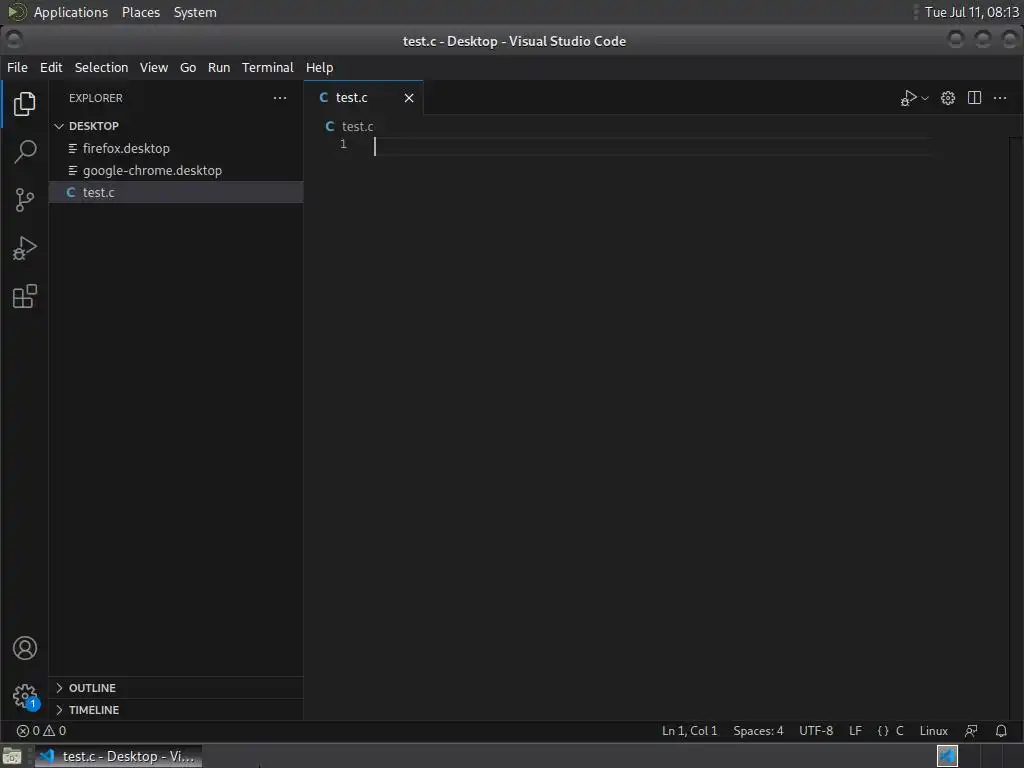The width and height of the screenshot is (1024, 768).
Task: Click the Spaces: 4 indentation setting
Action: (x=758, y=731)
